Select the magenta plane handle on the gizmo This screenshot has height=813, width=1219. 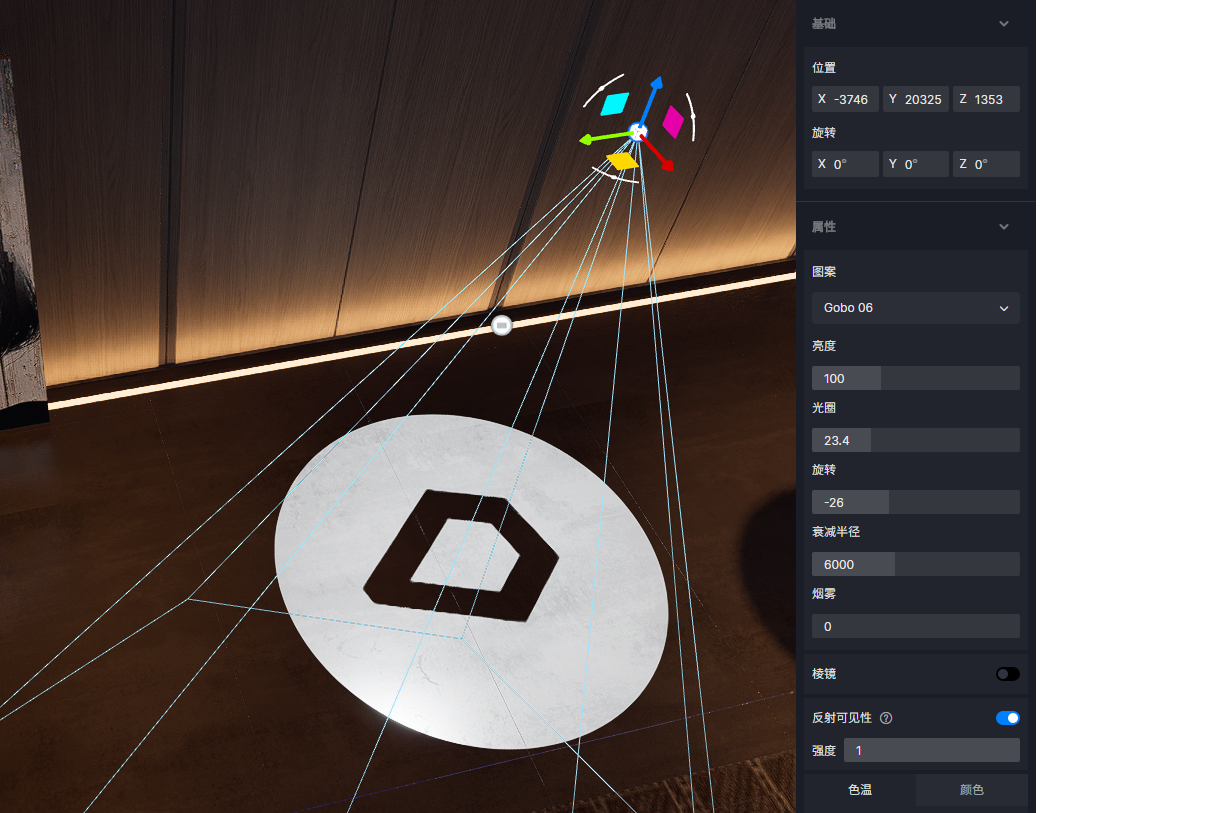coord(673,121)
